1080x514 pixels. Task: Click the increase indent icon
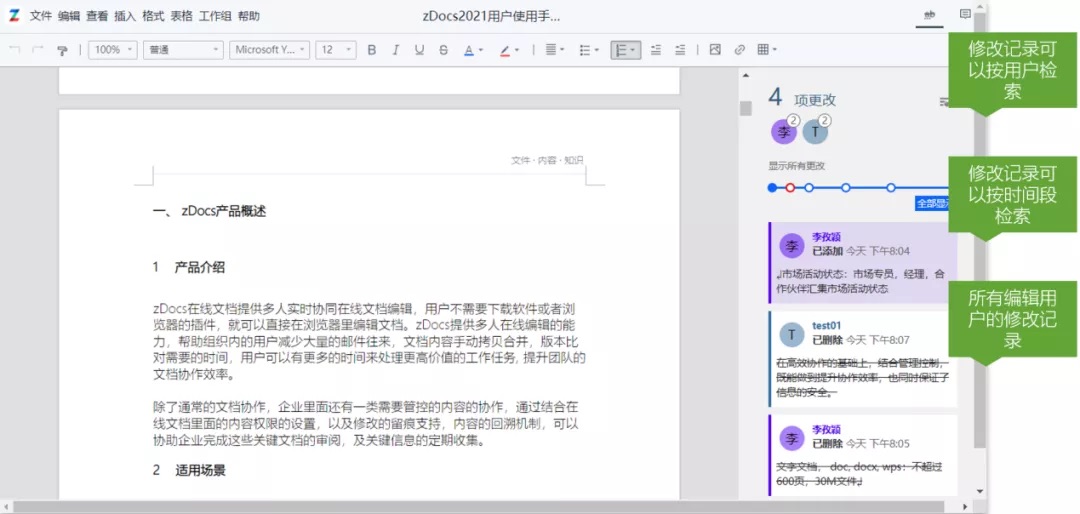click(680, 50)
